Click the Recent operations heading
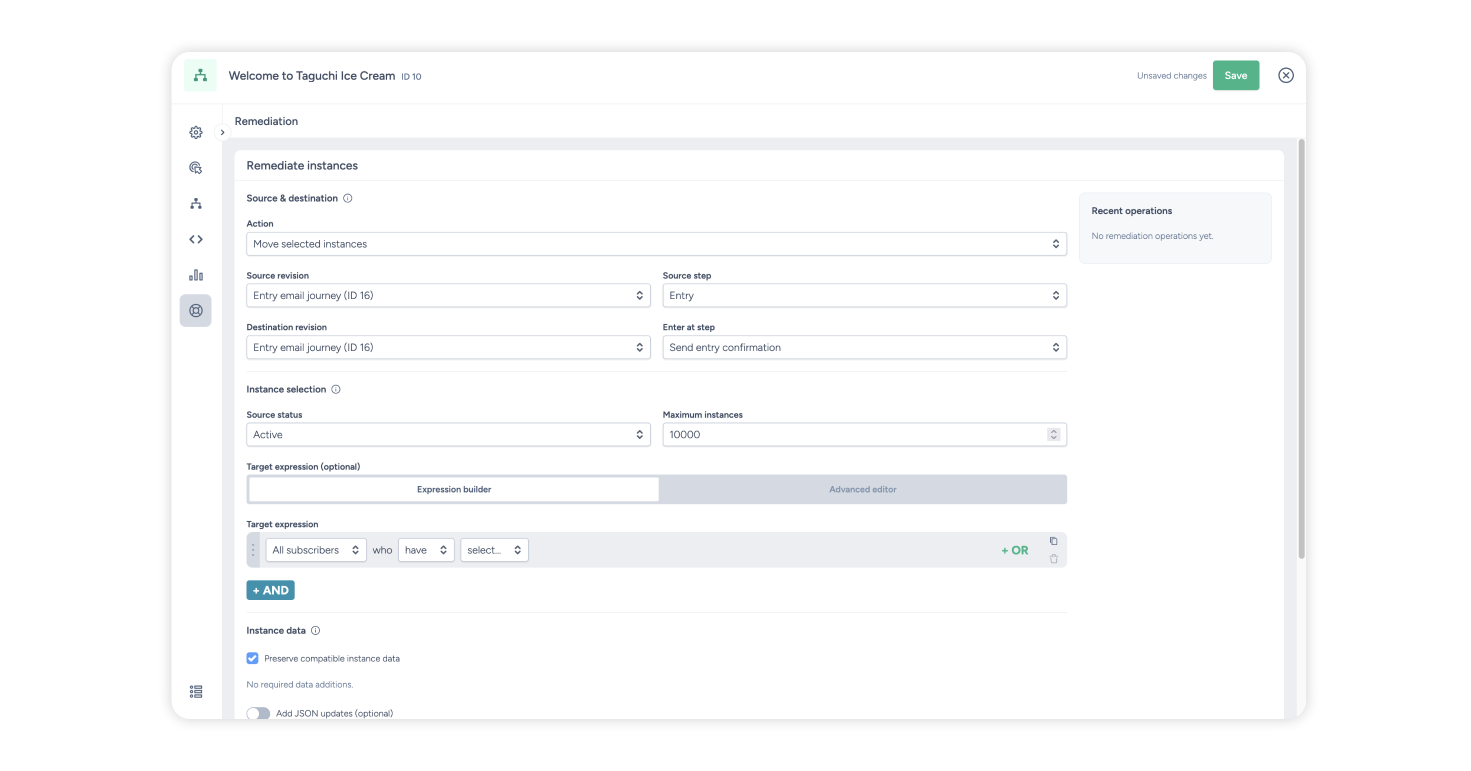 click(1132, 211)
